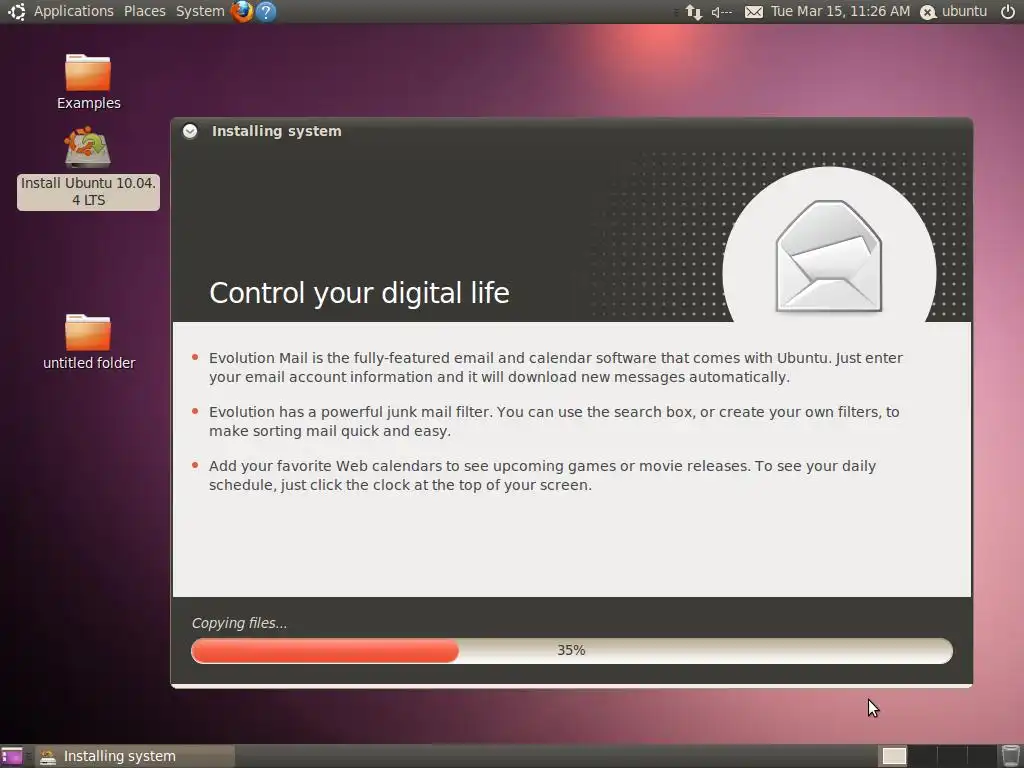The image size is (1024, 768).
Task: Click the Ubuntu logo in Applications menu
Action: [16, 11]
